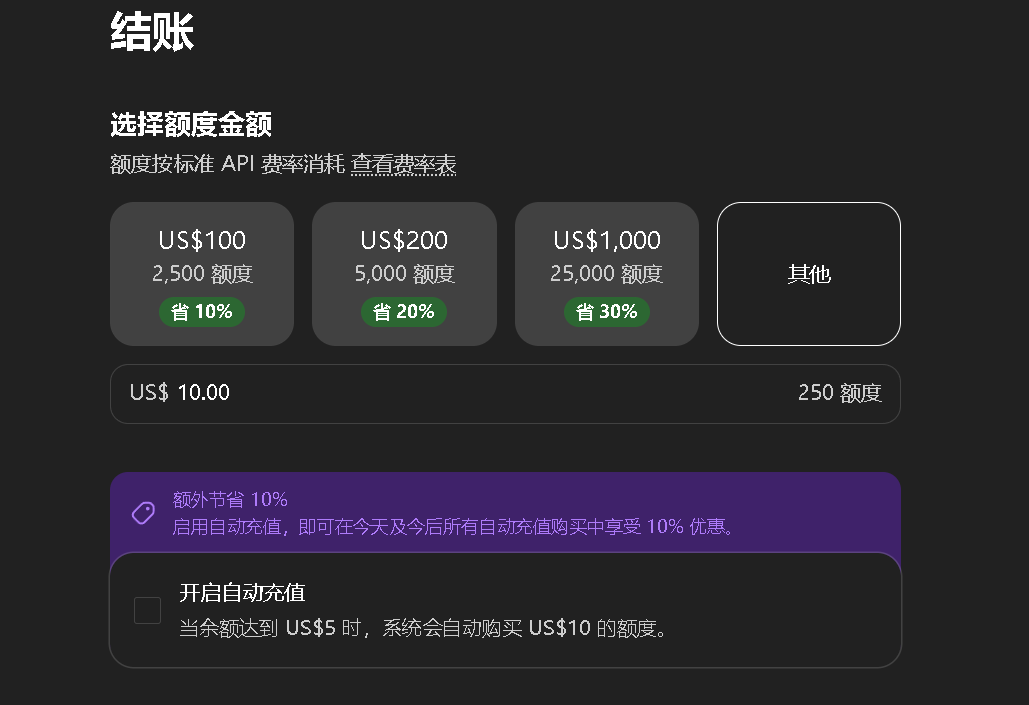
Task: Click the 额外节省 10% promotion title
Action: click(230, 500)
